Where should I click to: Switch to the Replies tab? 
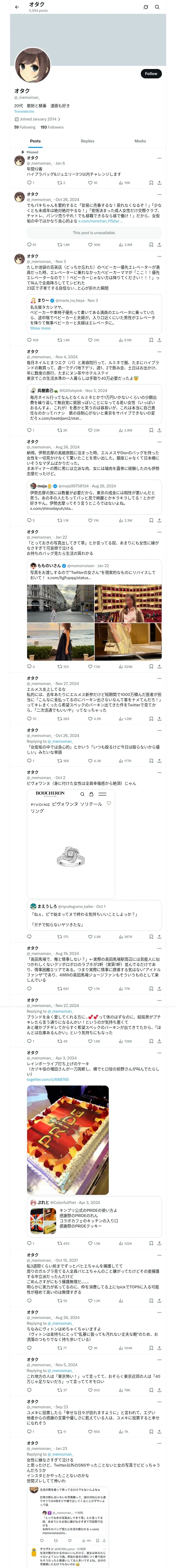point(87,141)
